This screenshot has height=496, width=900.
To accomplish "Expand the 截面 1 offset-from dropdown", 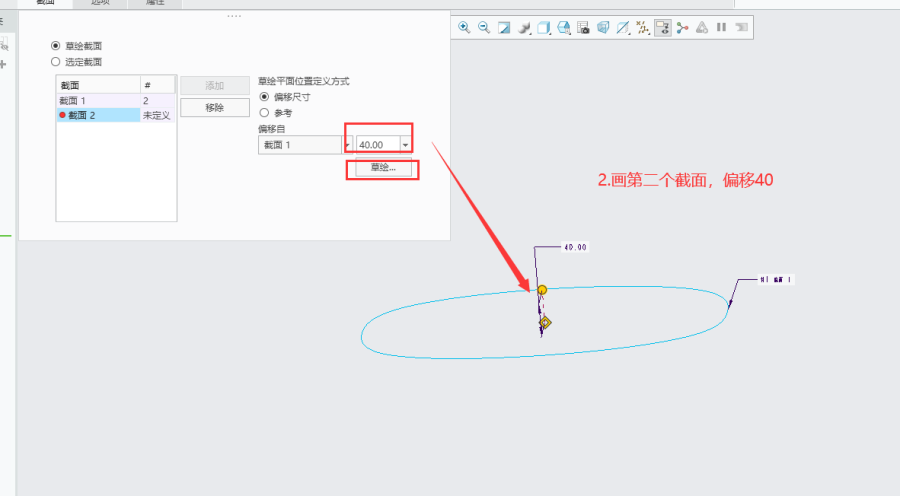I will tap(348, 145).
